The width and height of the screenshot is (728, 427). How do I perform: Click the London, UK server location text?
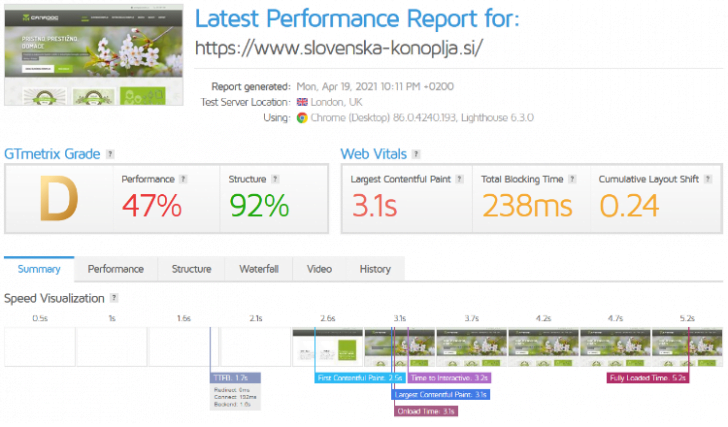pyautogui.click(x=336, y=102)
